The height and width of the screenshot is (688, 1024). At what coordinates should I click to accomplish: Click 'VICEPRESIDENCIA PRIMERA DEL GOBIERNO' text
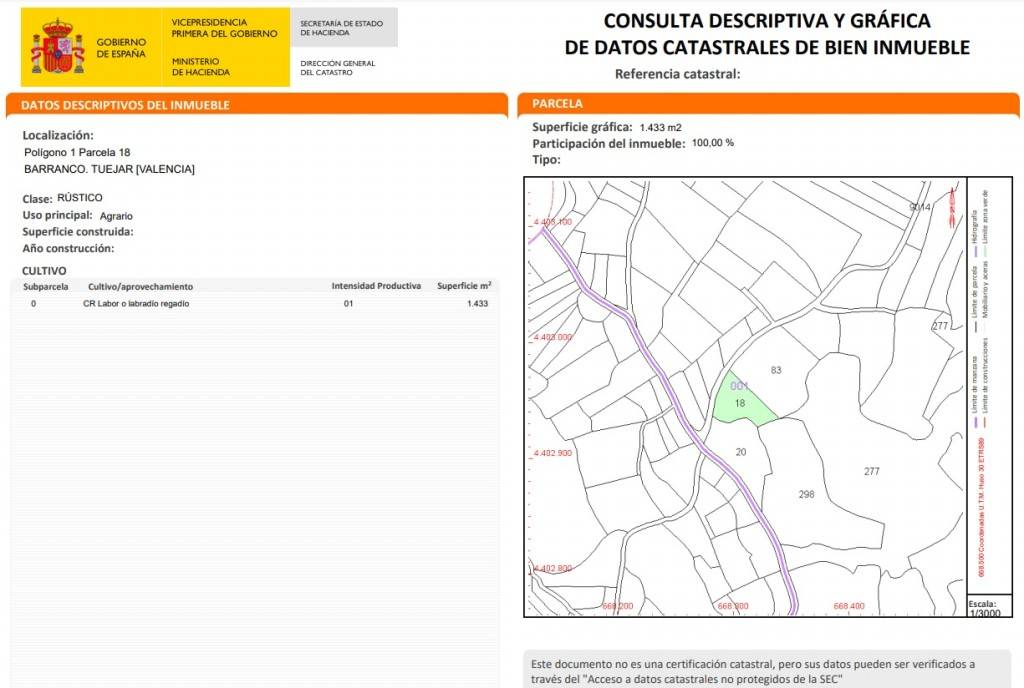tap(224, 28)
